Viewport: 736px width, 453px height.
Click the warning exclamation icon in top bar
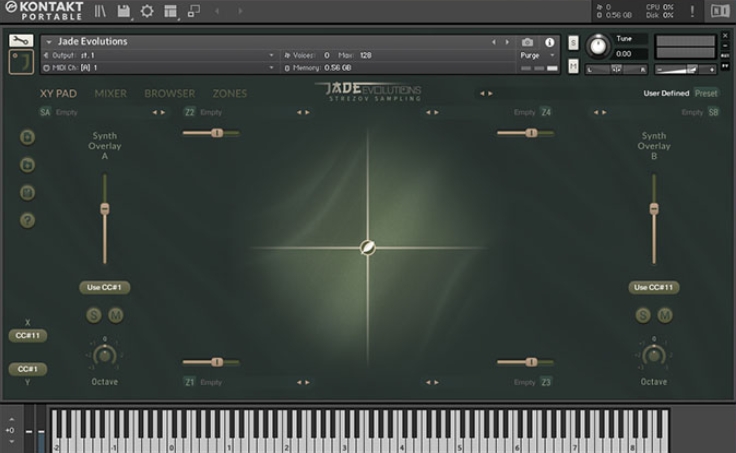coord(692,11)
